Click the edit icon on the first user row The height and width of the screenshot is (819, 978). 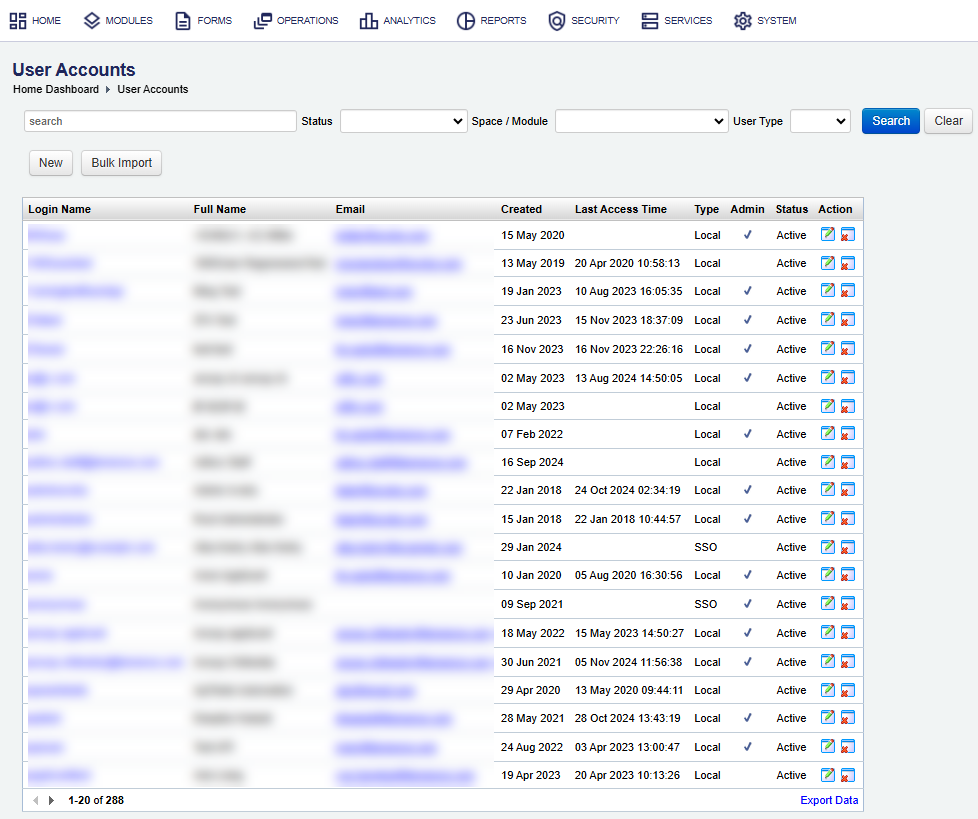tap(828, 234)
